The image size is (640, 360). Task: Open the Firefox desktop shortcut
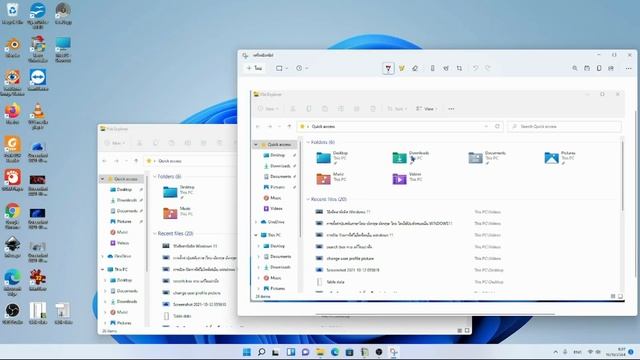click(x=12, y=114)
